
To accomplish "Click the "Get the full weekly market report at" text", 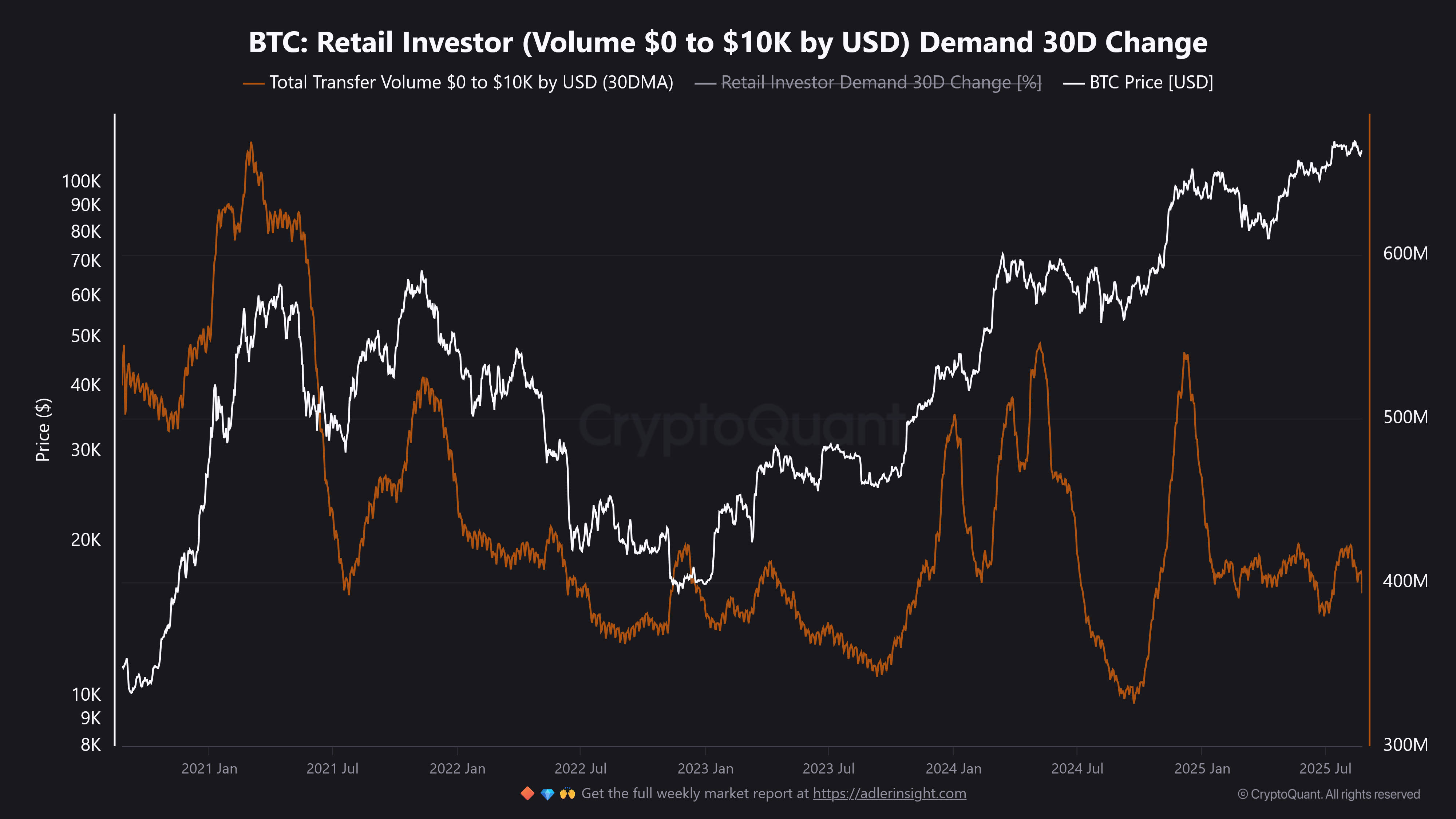I will [695, 794].
